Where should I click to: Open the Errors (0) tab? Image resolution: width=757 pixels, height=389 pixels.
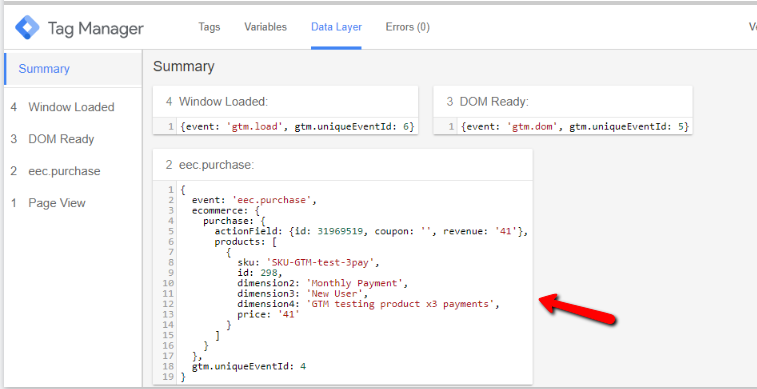point(407,27)
